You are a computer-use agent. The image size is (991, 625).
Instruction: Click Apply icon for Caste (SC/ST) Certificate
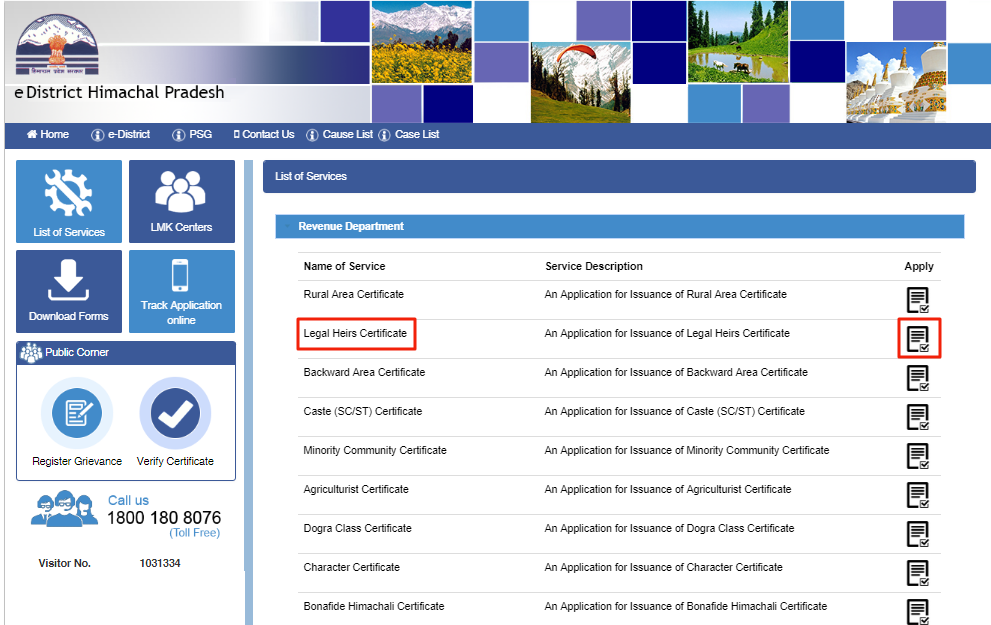[918, 417]
